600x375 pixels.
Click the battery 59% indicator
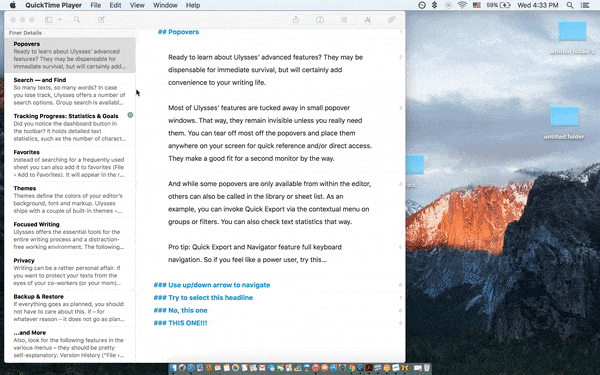point(499,5)
